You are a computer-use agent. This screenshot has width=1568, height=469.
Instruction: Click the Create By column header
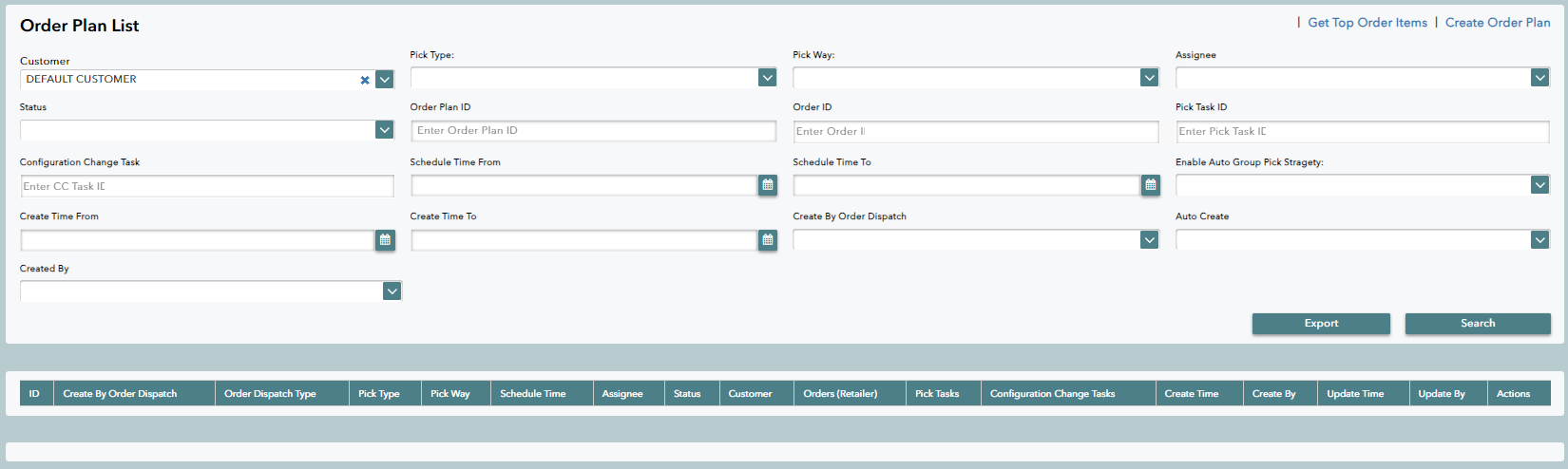[1280, 393]
